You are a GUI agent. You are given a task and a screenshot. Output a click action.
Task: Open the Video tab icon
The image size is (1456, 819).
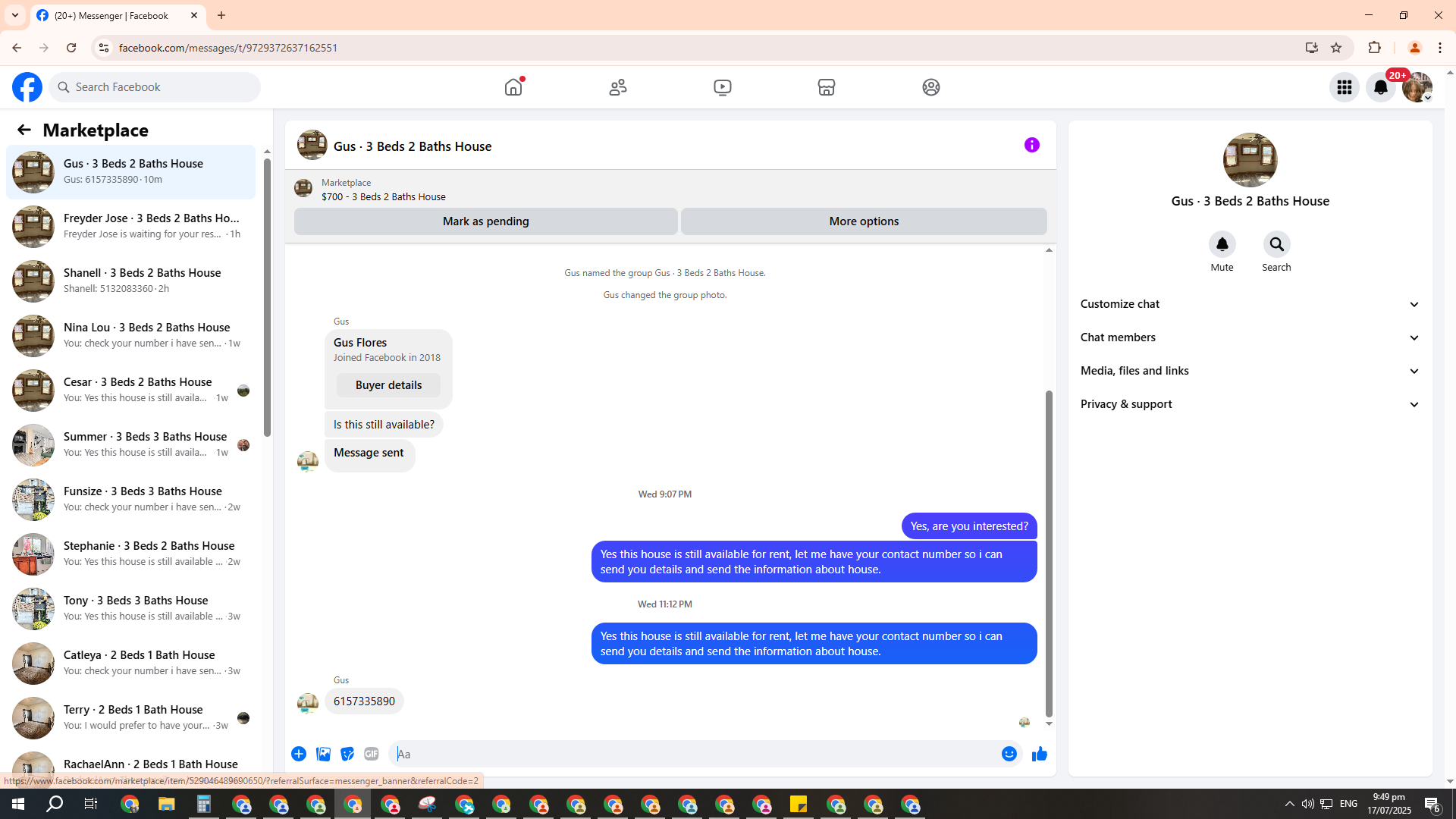723,87
